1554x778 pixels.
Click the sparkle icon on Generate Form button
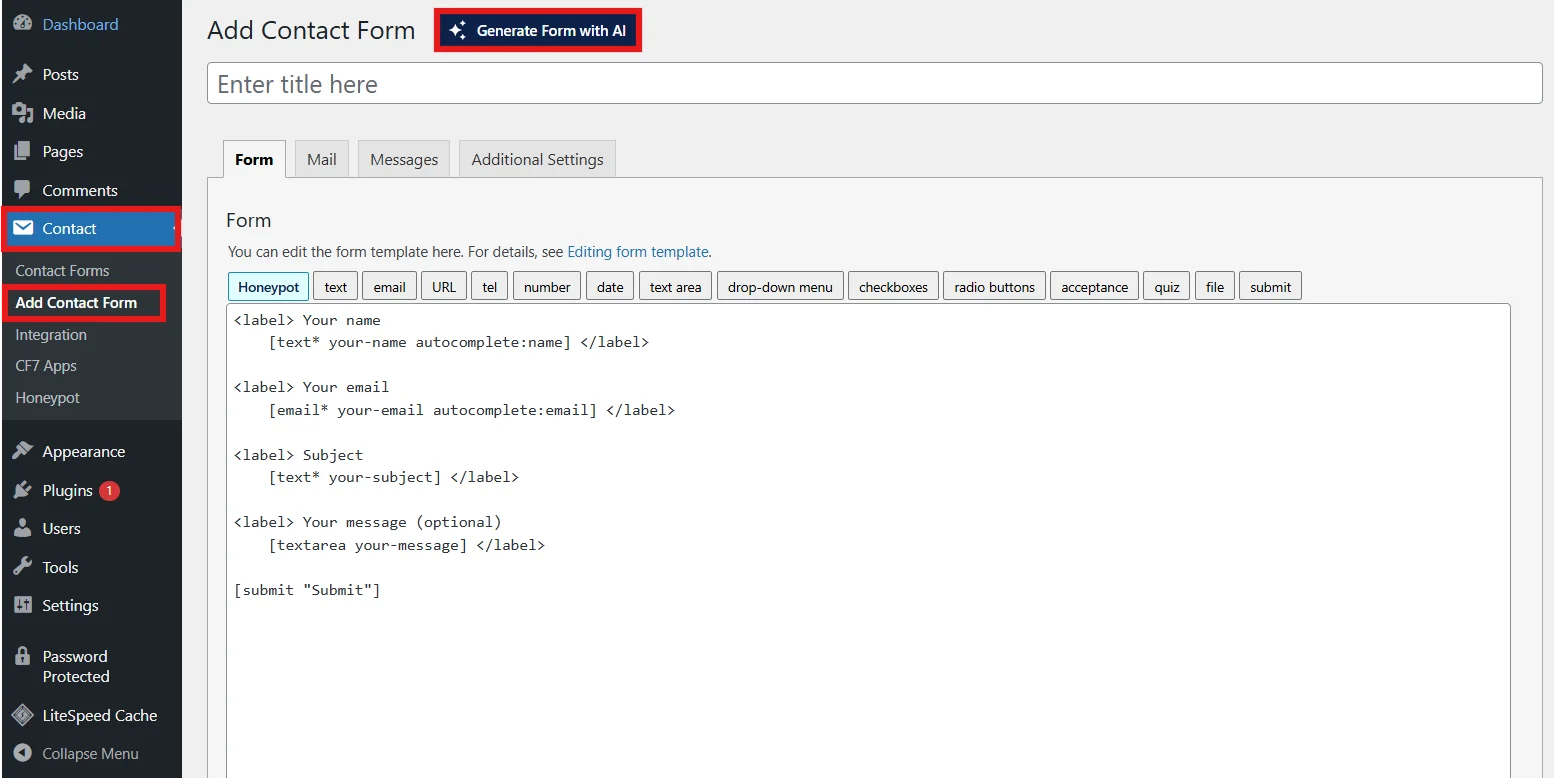457,31
